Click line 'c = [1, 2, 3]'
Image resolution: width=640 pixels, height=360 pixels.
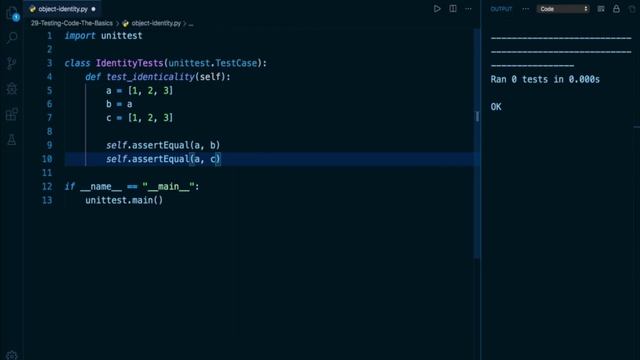(x=140, y=118)
